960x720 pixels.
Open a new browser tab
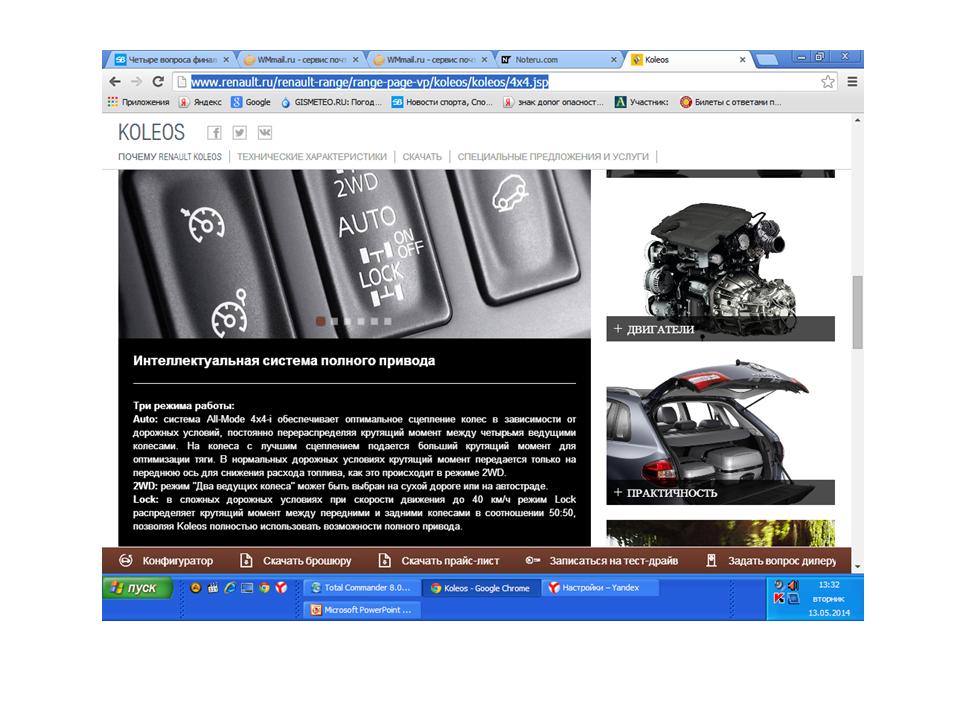pos(767,60)
